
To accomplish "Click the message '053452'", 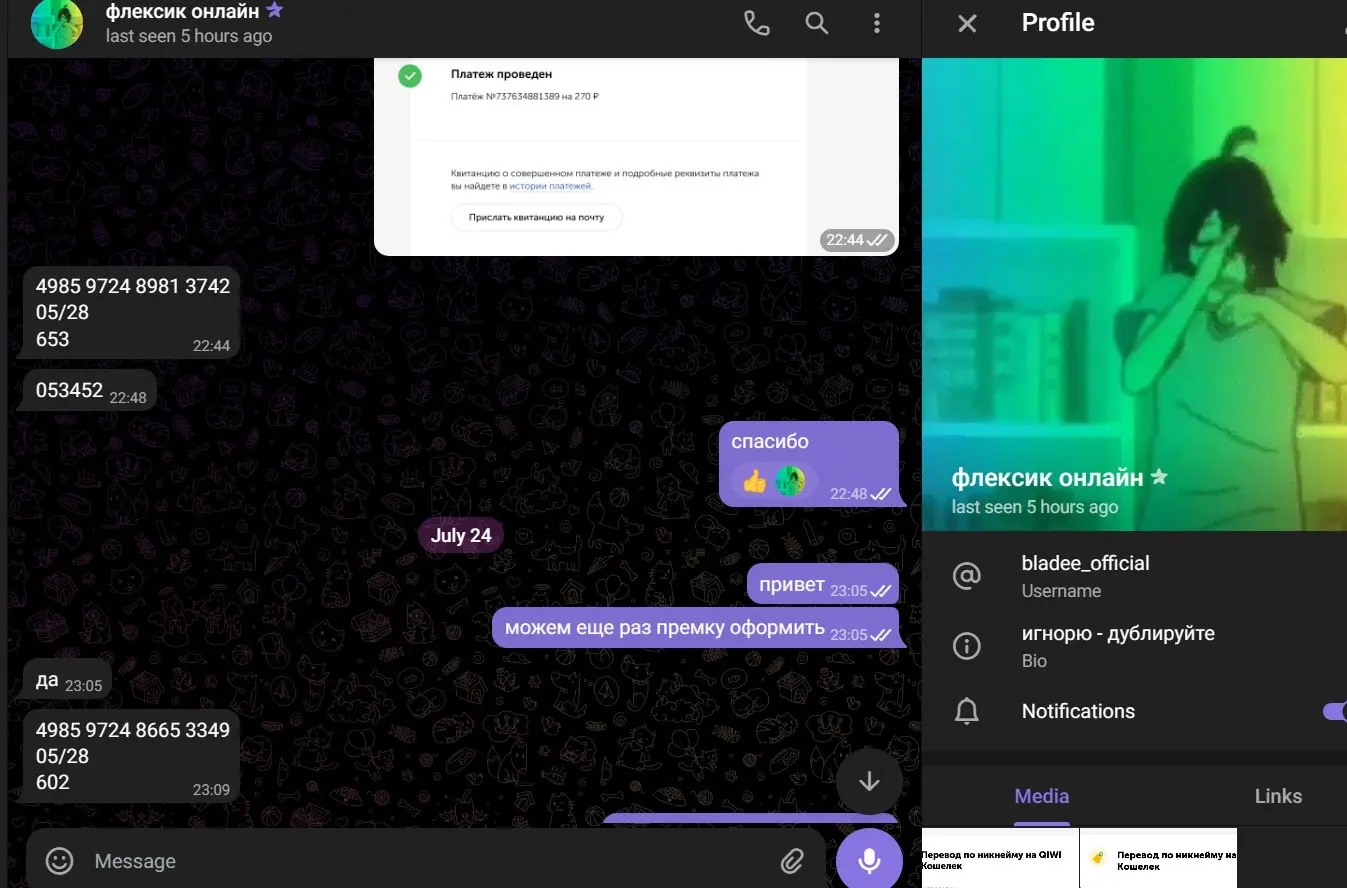I will point(89,390).
